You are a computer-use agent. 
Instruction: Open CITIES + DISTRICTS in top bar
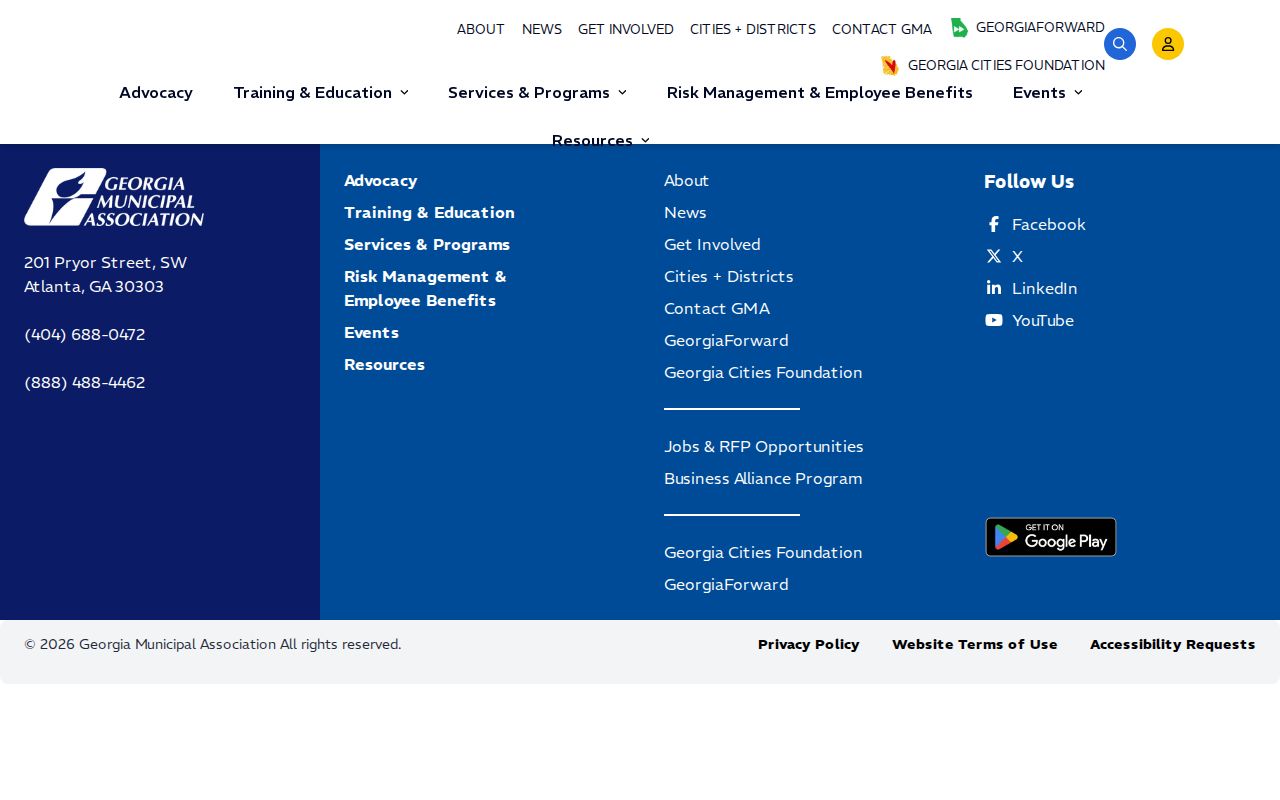(753, 29)
